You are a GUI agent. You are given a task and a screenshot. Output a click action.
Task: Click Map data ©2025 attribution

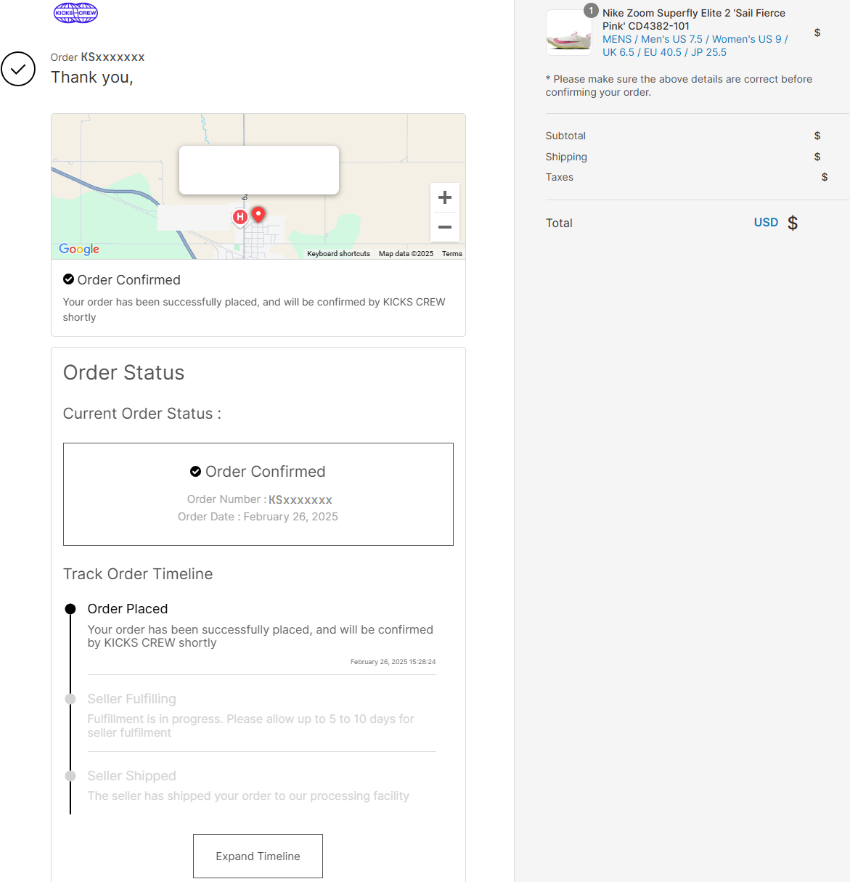point(406,254)
